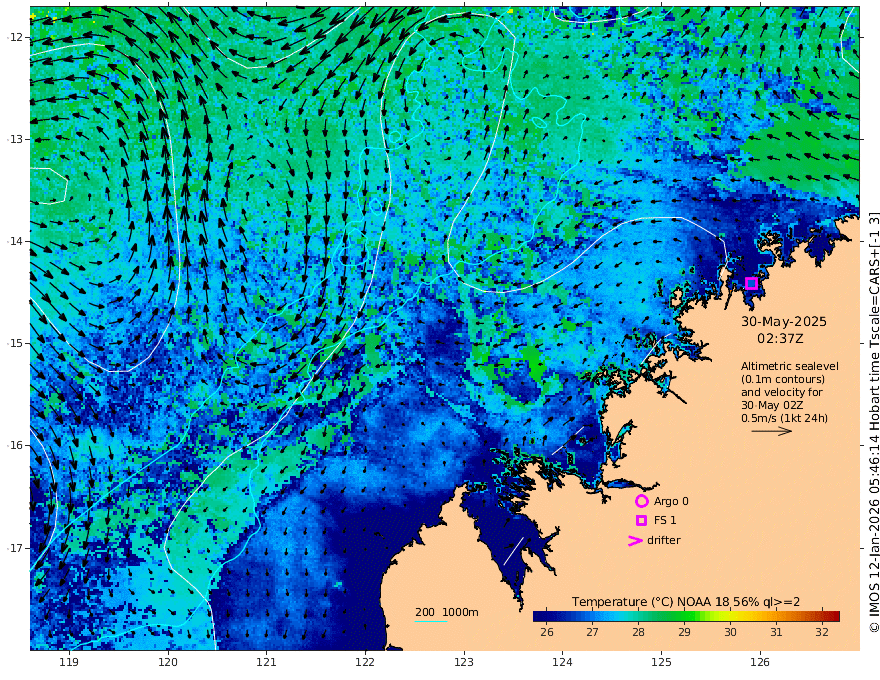This screenshot has width=880, height=680.
Task: Click the "Altimetric sealevel" caption line
Action: click(x=790, y=366)
